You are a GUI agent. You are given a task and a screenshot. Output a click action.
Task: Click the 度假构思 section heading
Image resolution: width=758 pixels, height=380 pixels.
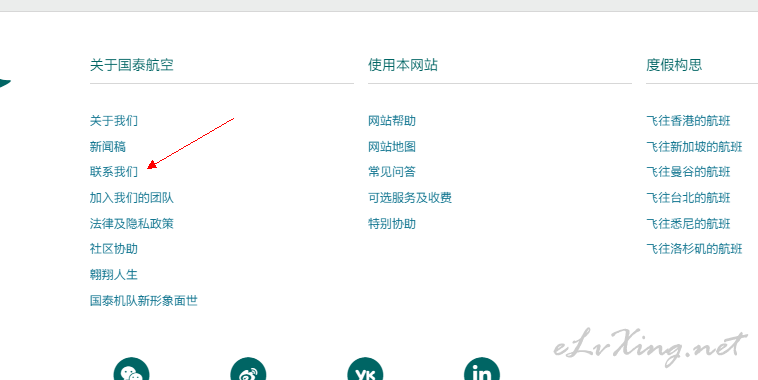pyautogui.click(x=674, y=65)
